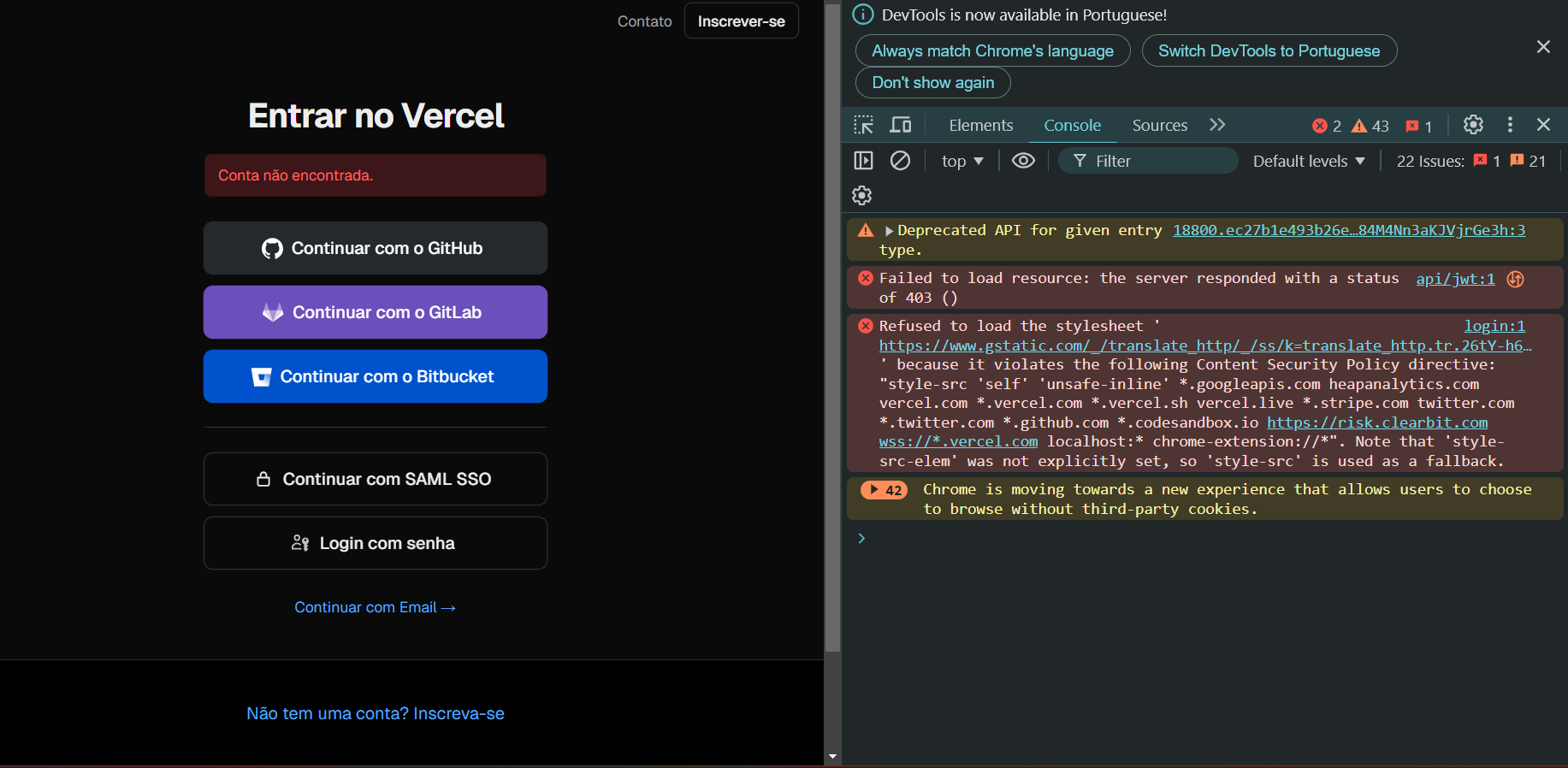Screen dimensions: 1568x768
Task: Click the Entrar no Vercel heading
Action: pyautogui.click(x=376, y=115)
